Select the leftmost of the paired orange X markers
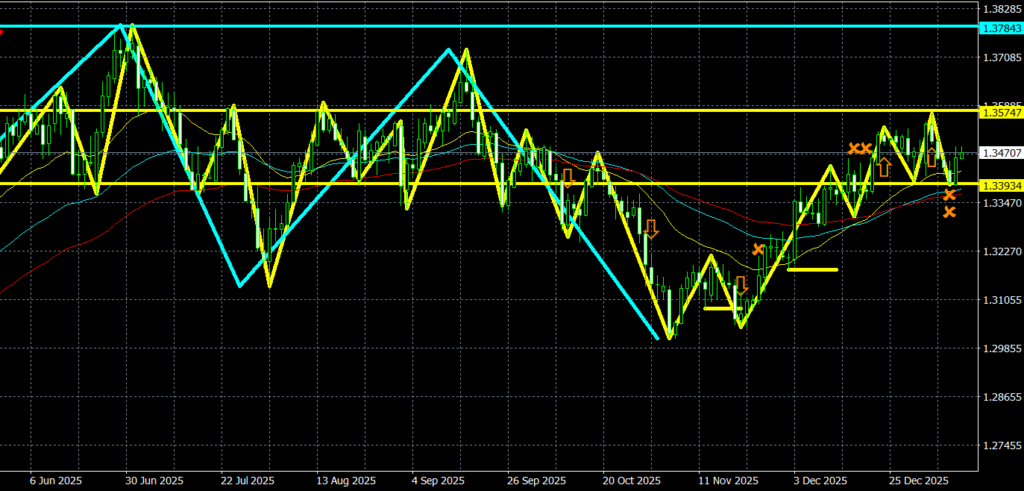 tap(854, 148)
